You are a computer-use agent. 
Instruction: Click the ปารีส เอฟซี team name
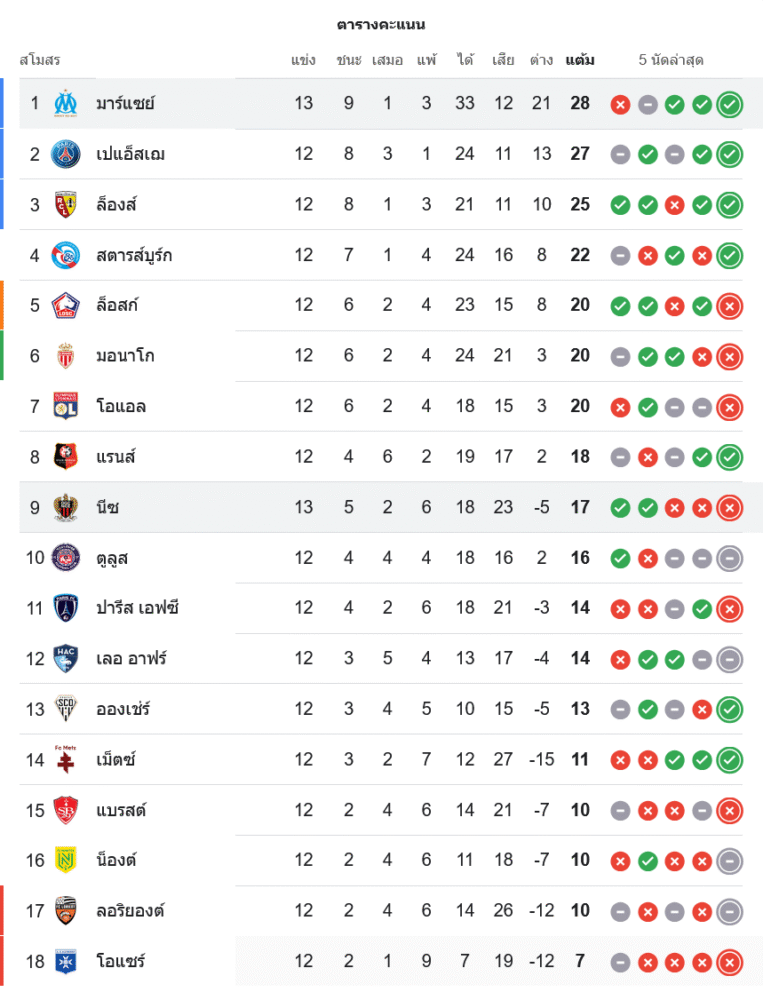coord(138,608)
